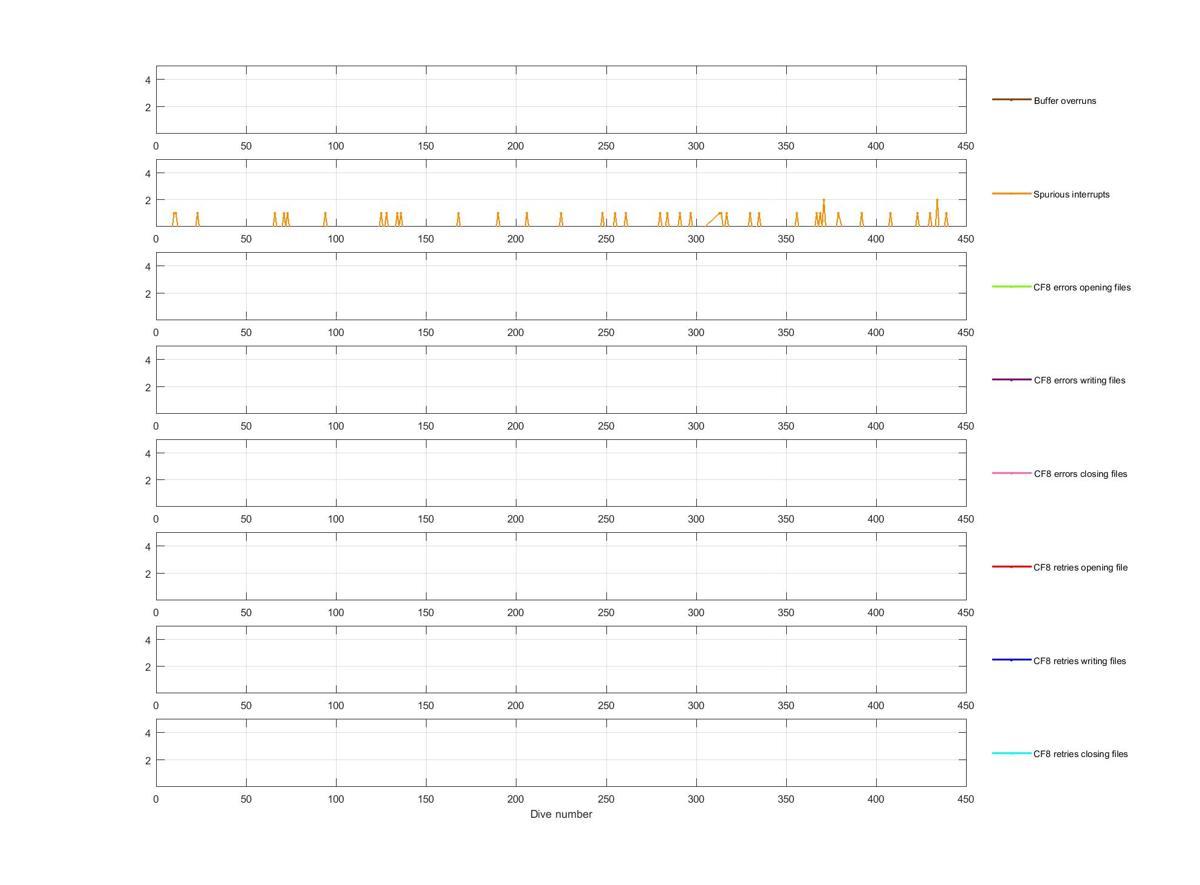Select the height-2 spike near dive 434
This screenshot has height=885, width=1200.
937,212
